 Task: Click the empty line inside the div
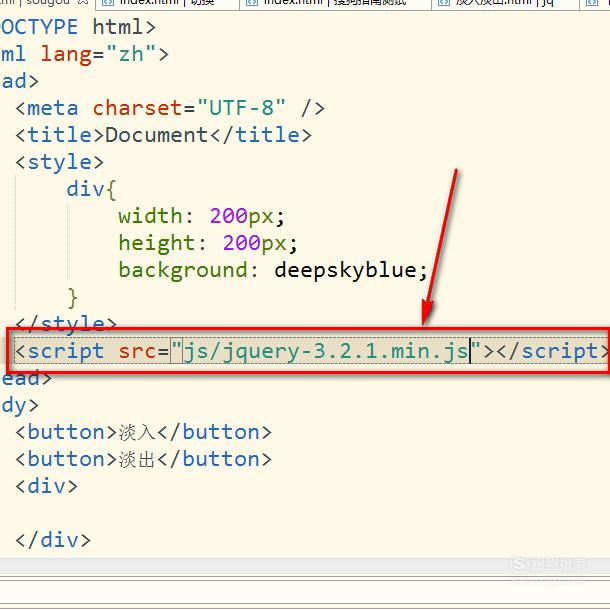click(305, 514)
